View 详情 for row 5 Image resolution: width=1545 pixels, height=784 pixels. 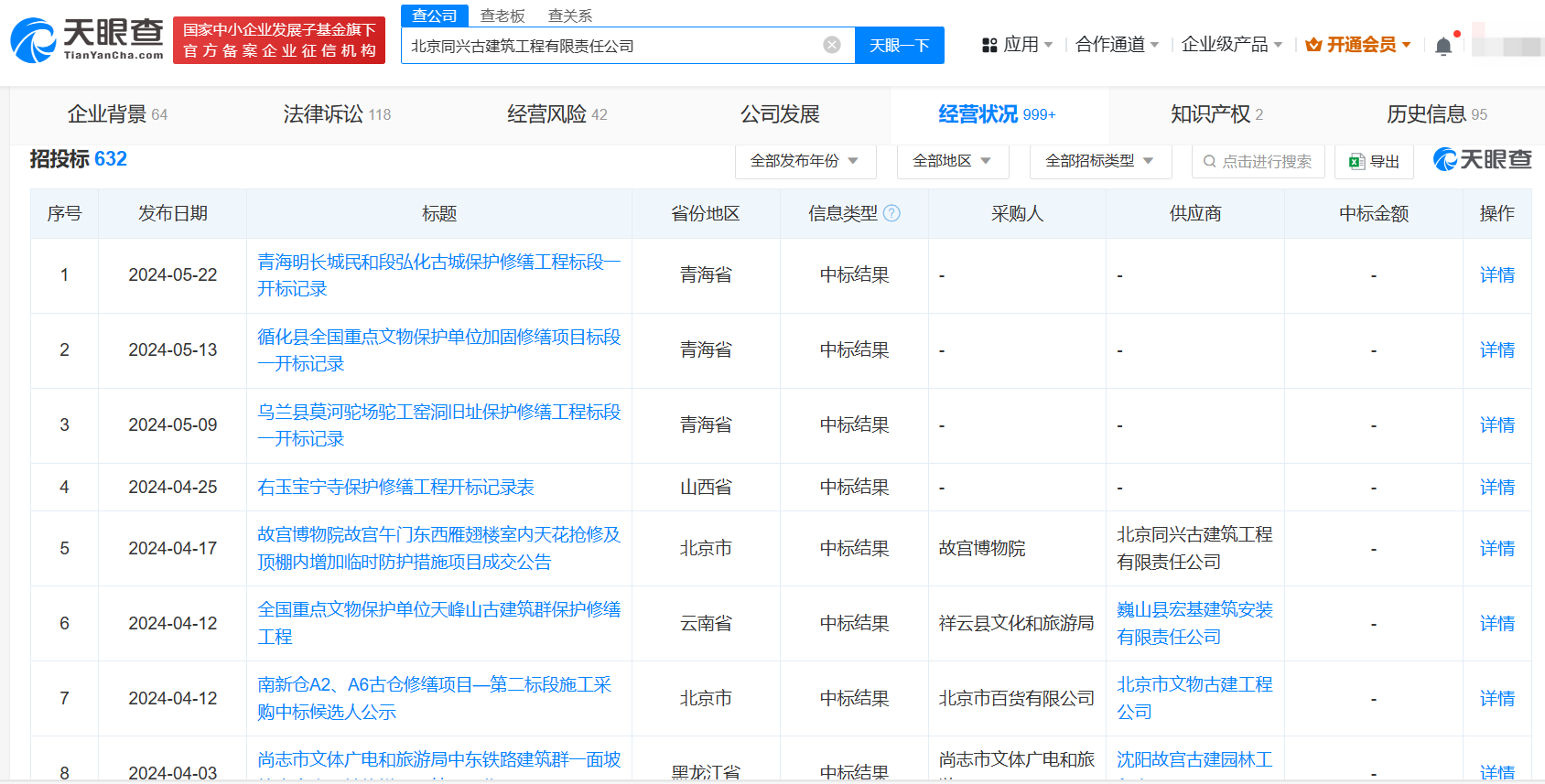click(x=1497, y=549)
